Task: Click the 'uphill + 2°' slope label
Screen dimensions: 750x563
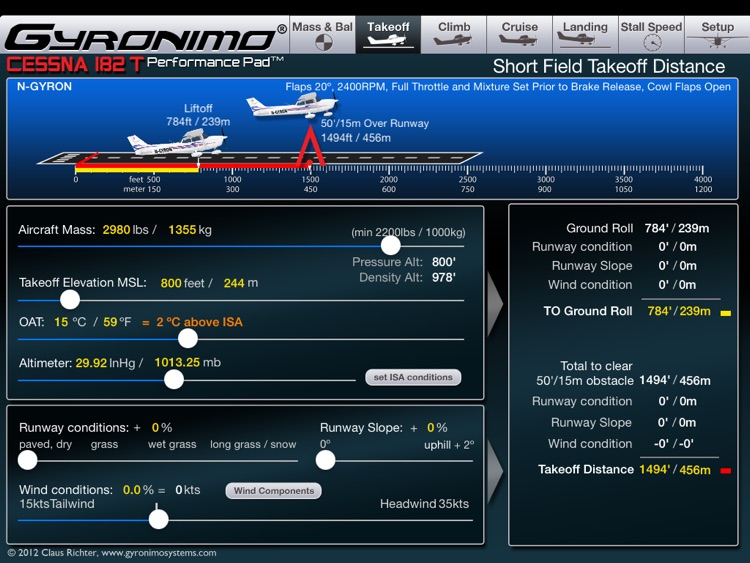Action: (x=449, y=445)
